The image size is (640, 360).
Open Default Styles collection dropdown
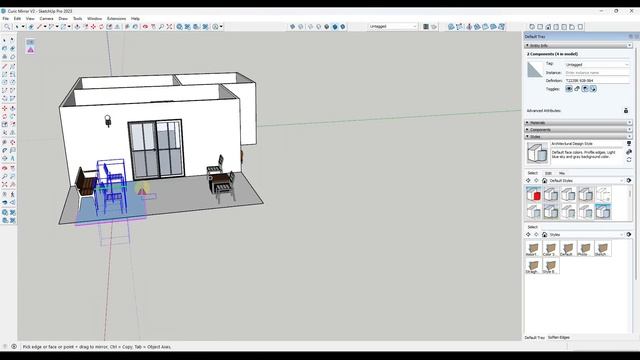(585, 180)
